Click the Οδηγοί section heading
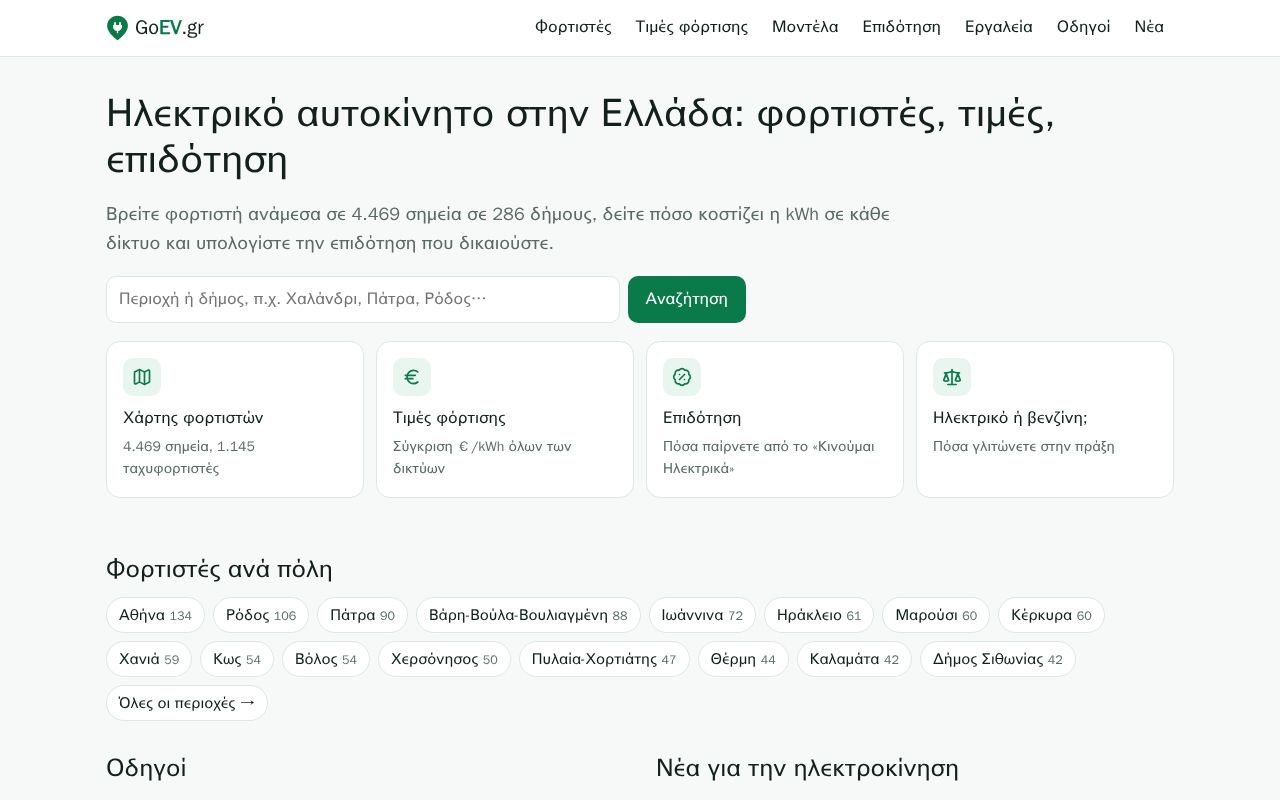The image size is (1280, 800). tap(146, 768)
